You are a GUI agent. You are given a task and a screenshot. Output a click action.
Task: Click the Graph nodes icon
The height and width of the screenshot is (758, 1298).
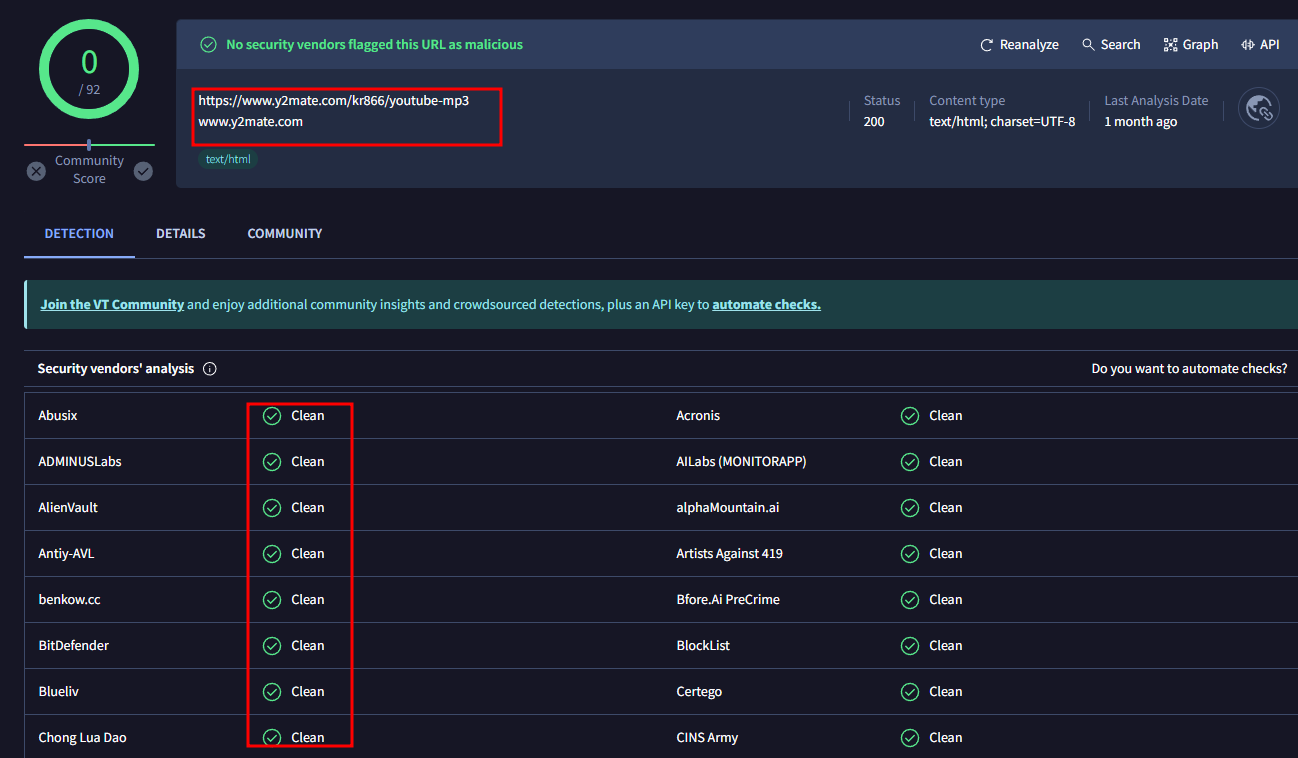coord(1171,45)
